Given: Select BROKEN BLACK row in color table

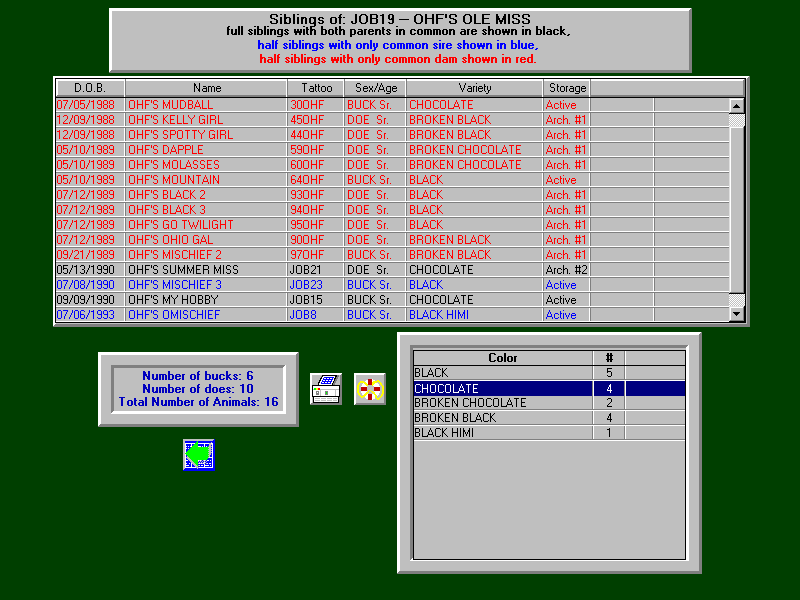Looking at the screenshot, I should click(x=549, y=418).
